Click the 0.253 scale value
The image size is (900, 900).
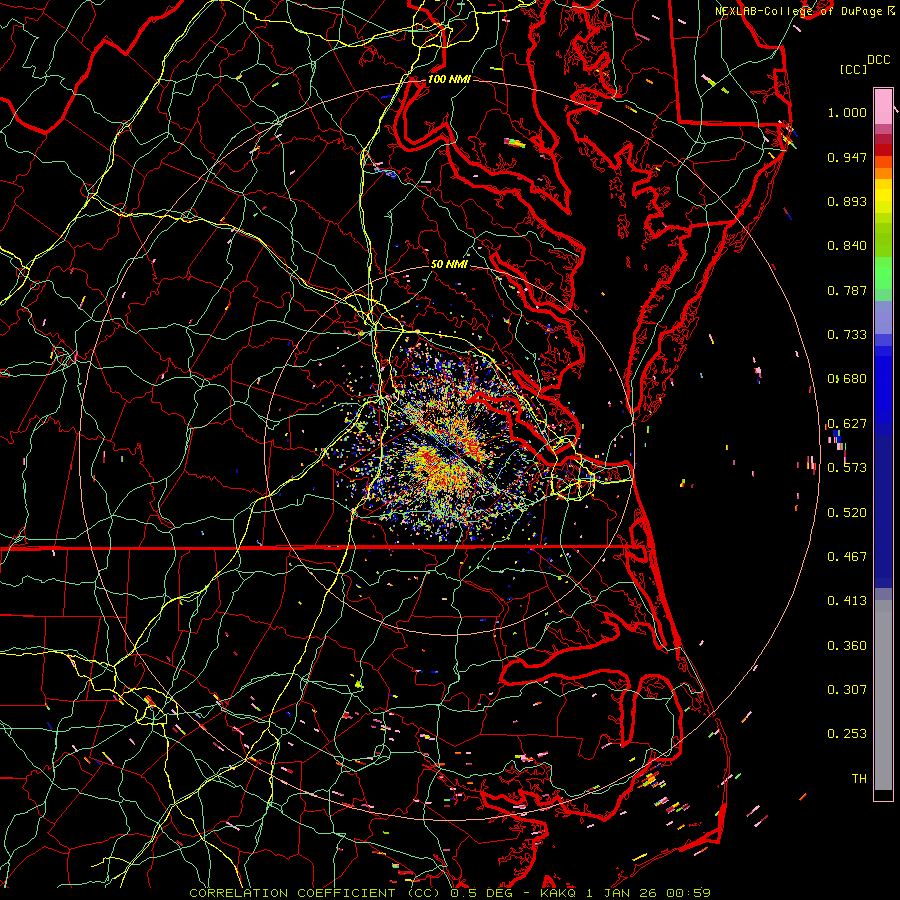tap(847, 734)
